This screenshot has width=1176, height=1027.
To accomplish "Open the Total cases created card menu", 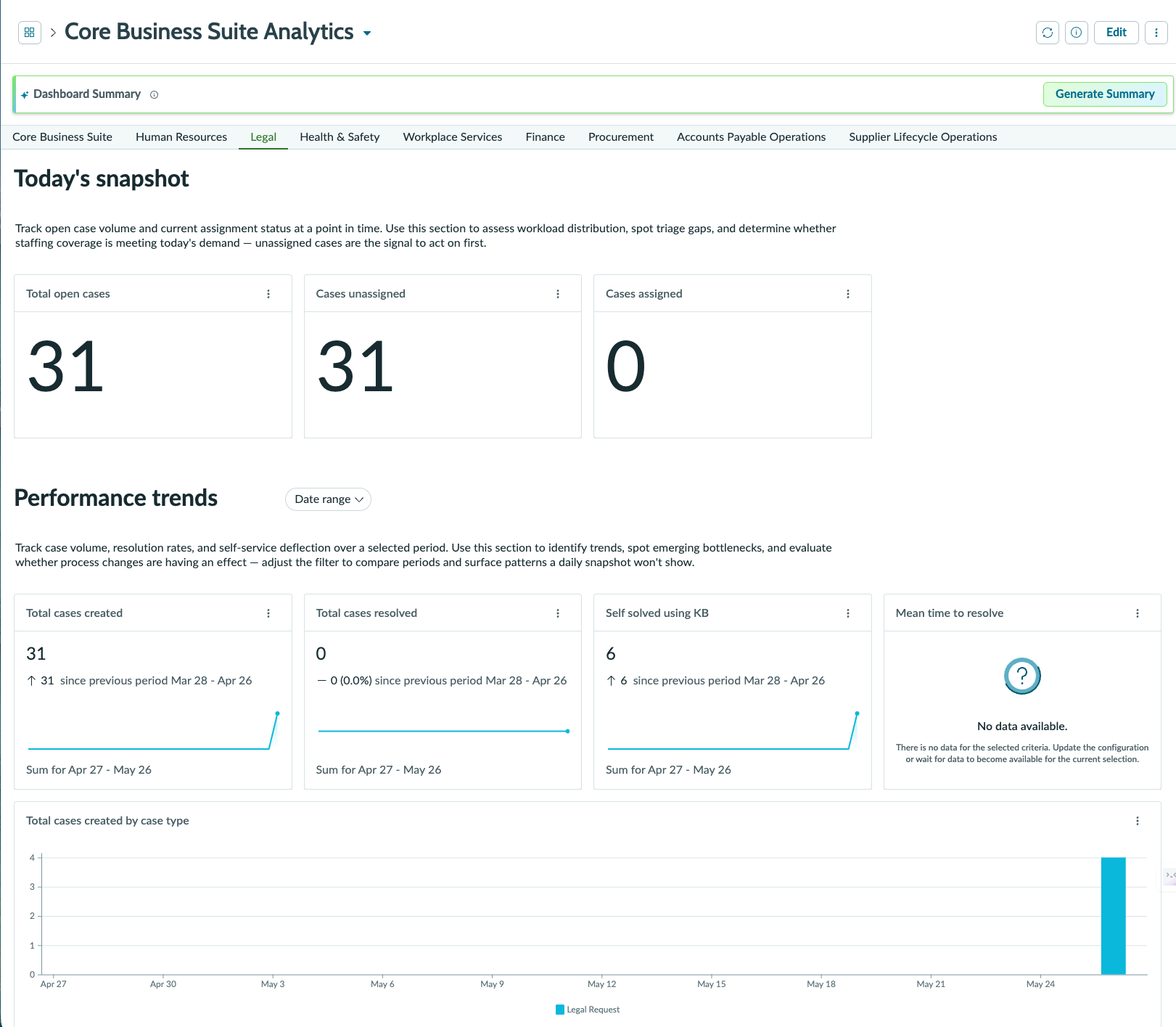I will [x=268, y=613].
